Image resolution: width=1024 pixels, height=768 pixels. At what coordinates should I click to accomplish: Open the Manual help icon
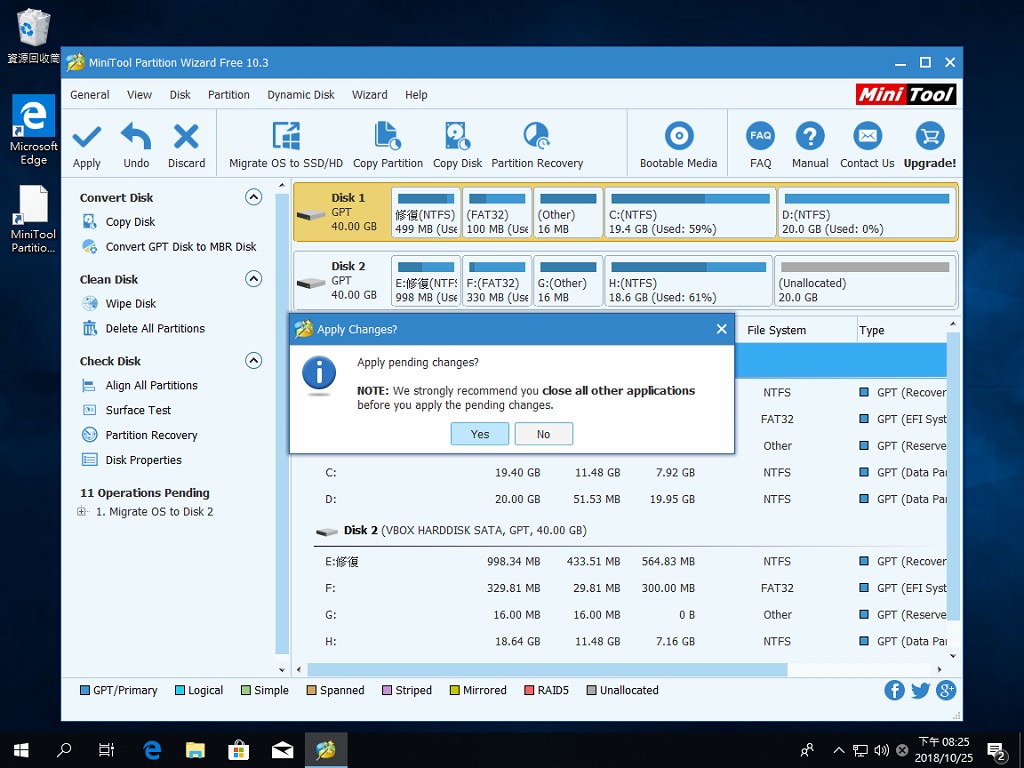tap(810, 146)
